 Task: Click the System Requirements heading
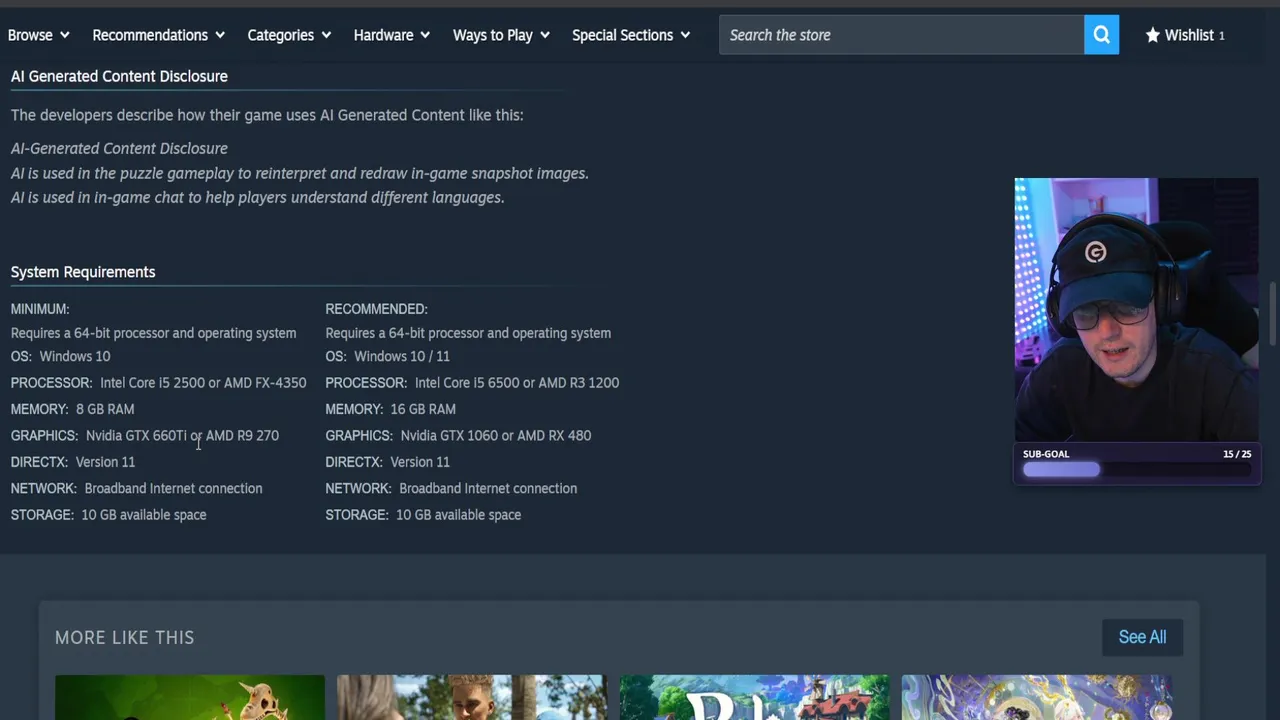point(83,272)
